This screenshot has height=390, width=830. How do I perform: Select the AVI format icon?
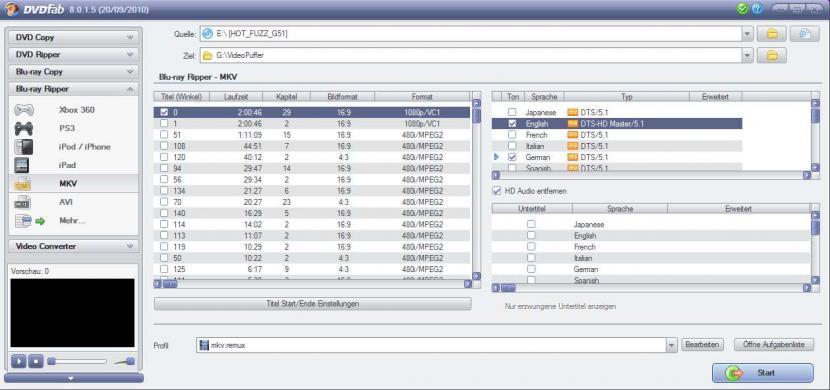coord(23,202)
